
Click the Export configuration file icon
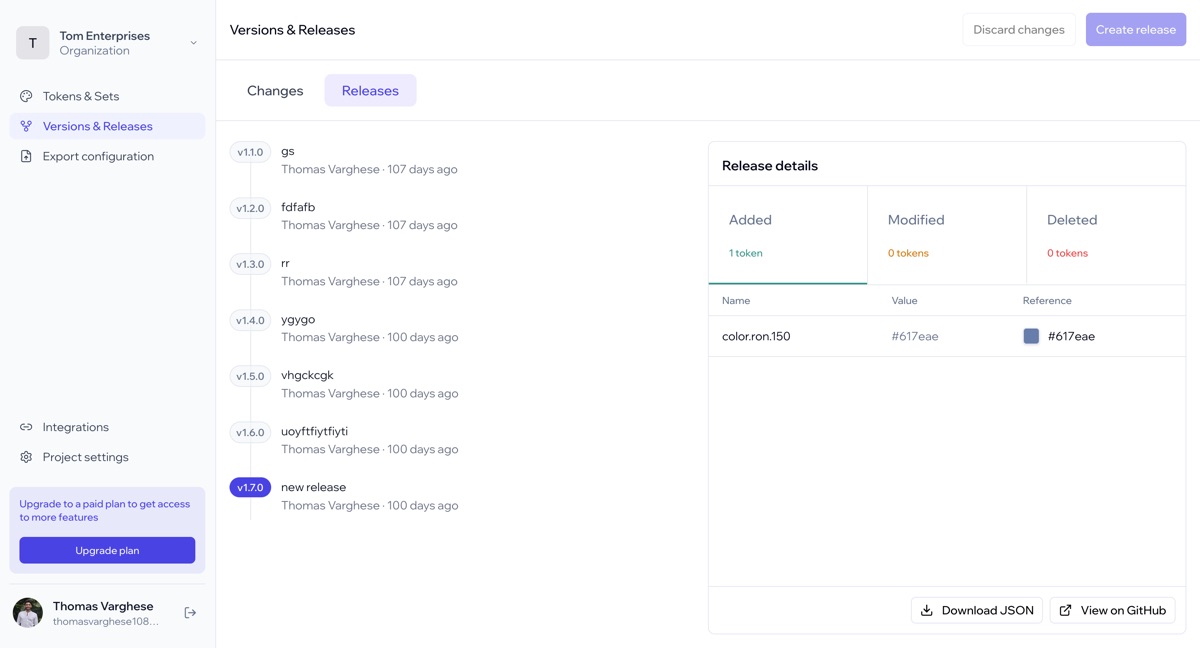pyautogui.click(x=26, y=156)
